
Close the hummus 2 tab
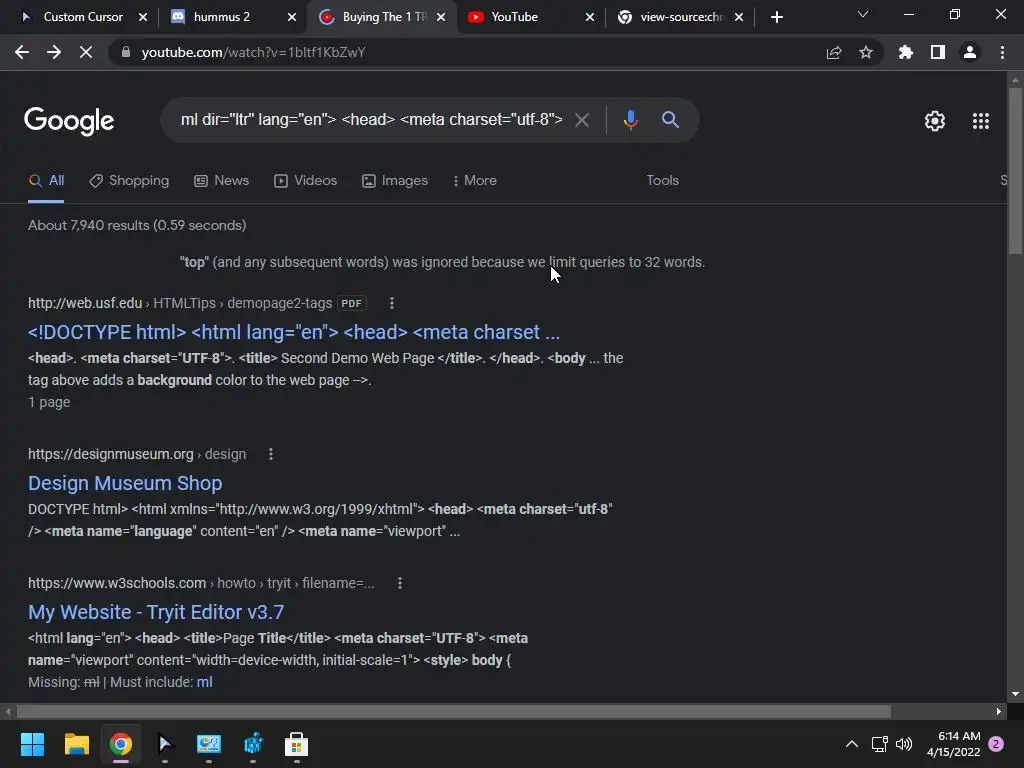point(292,17)
